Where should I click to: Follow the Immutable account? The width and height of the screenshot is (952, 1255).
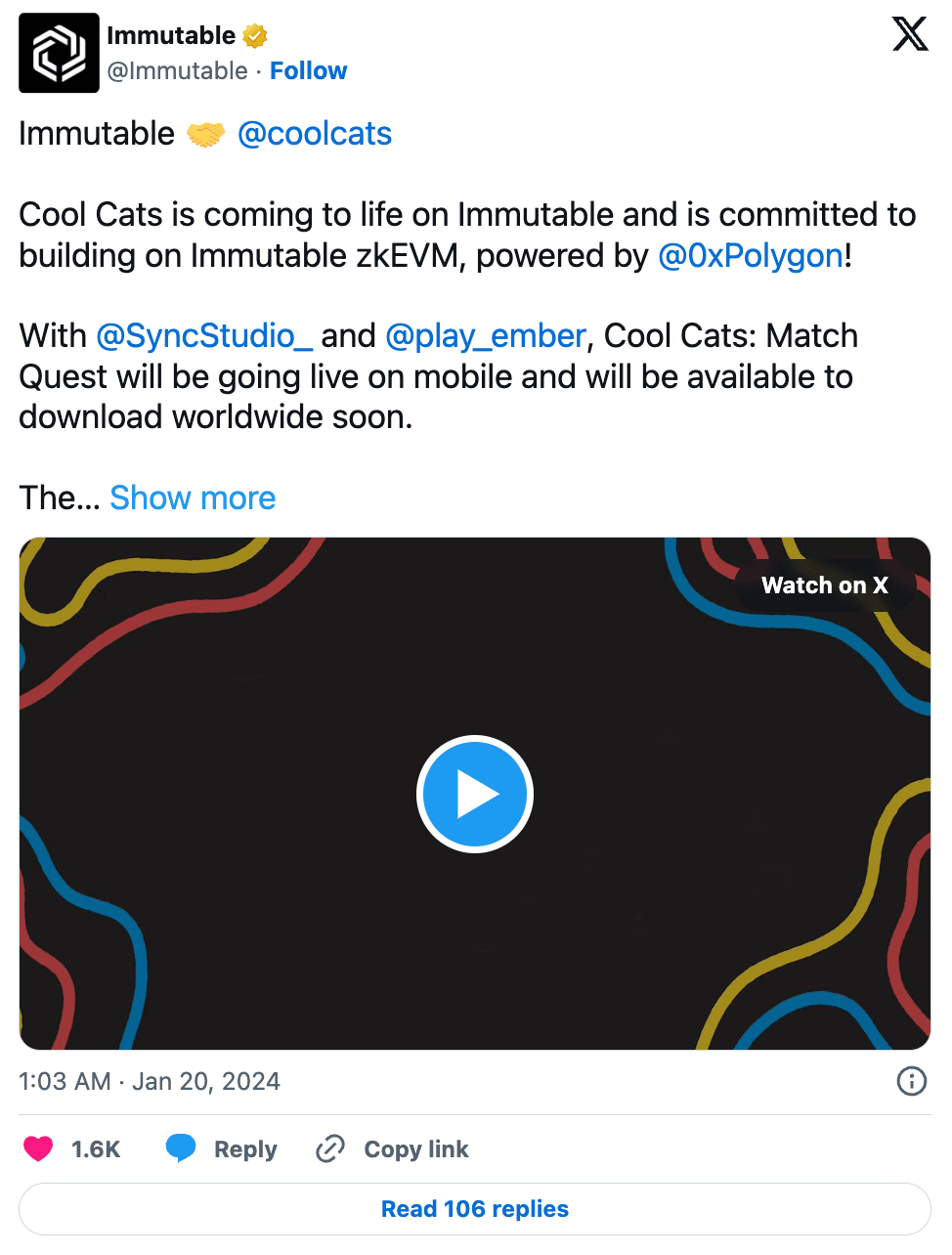(x=308, y=70)
